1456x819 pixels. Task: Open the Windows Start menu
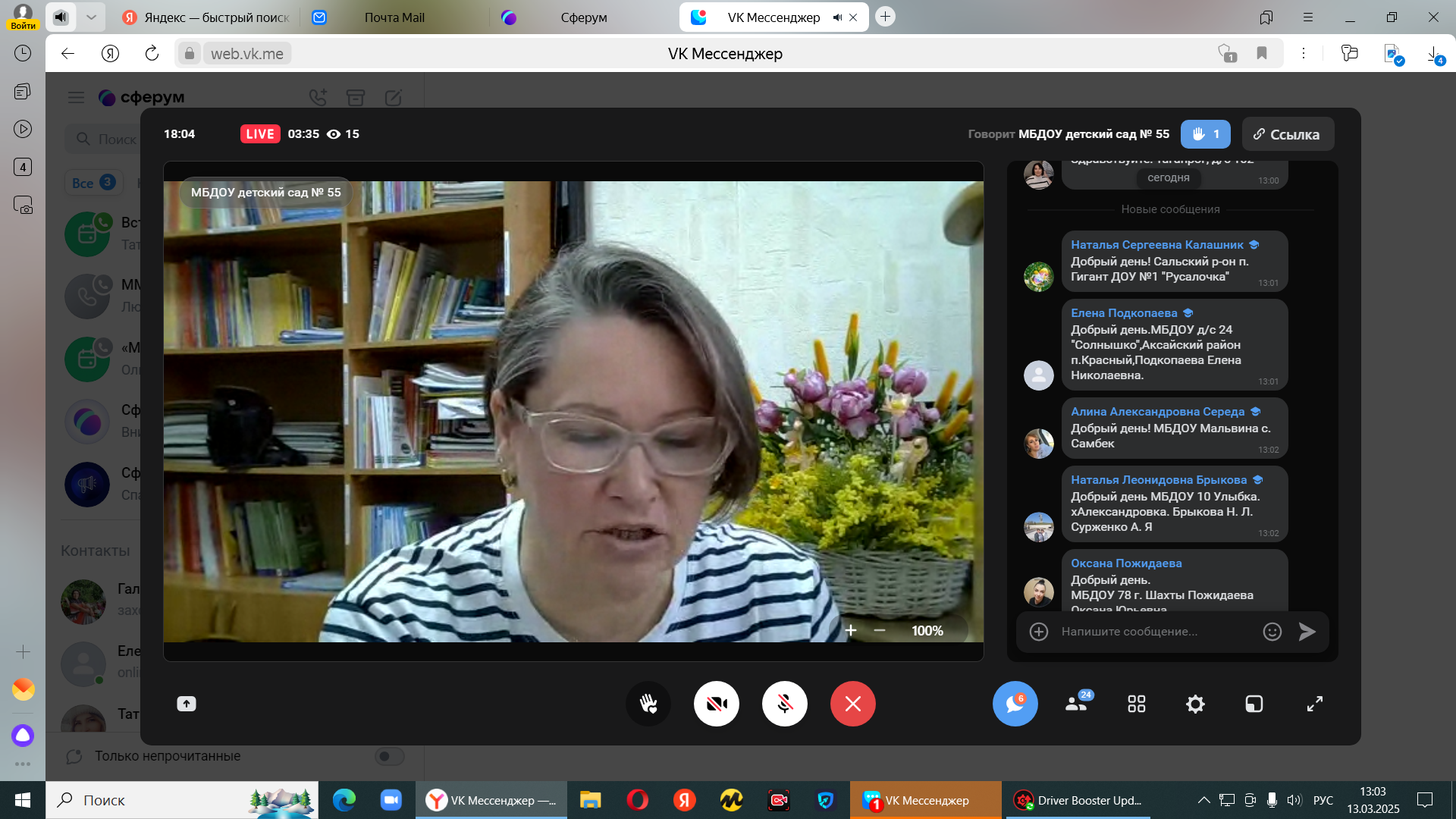click(x=23, y=800)
